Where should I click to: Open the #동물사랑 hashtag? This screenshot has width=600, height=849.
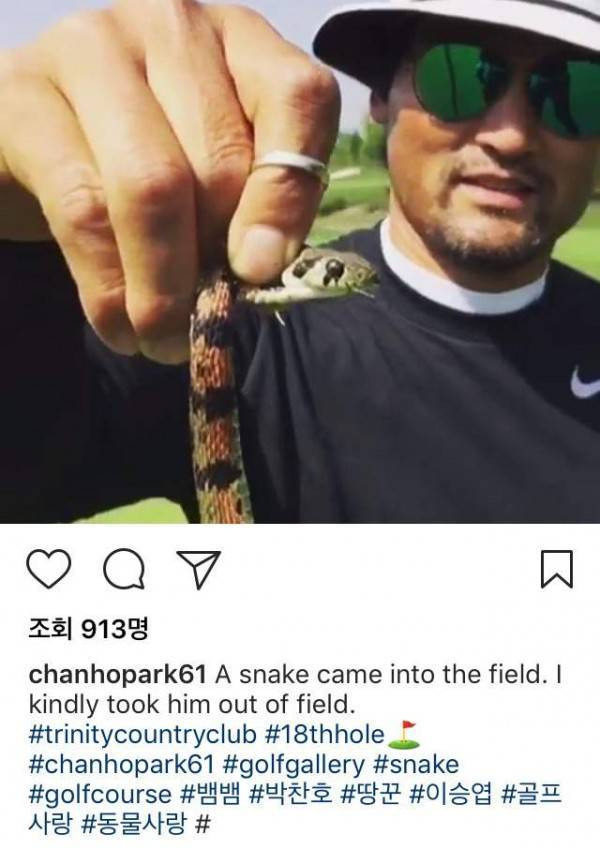[133, 825]
